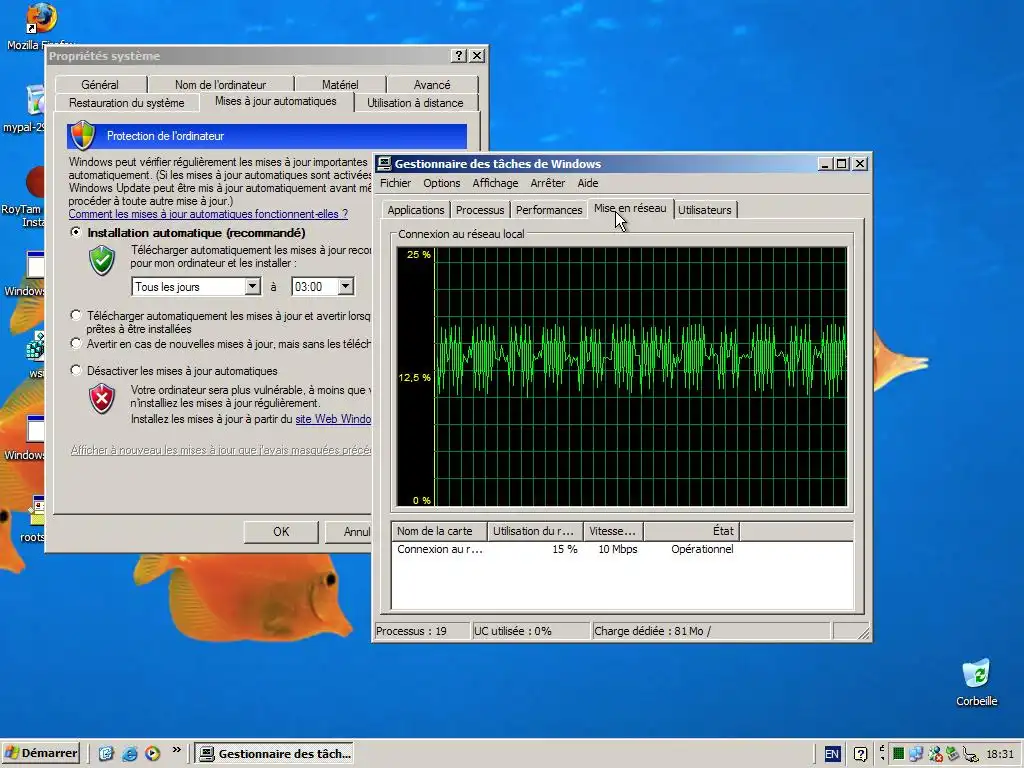The height and width of the screenshot is (768, 1024).
Task: Open the Fichier menu
Action: 395,184
